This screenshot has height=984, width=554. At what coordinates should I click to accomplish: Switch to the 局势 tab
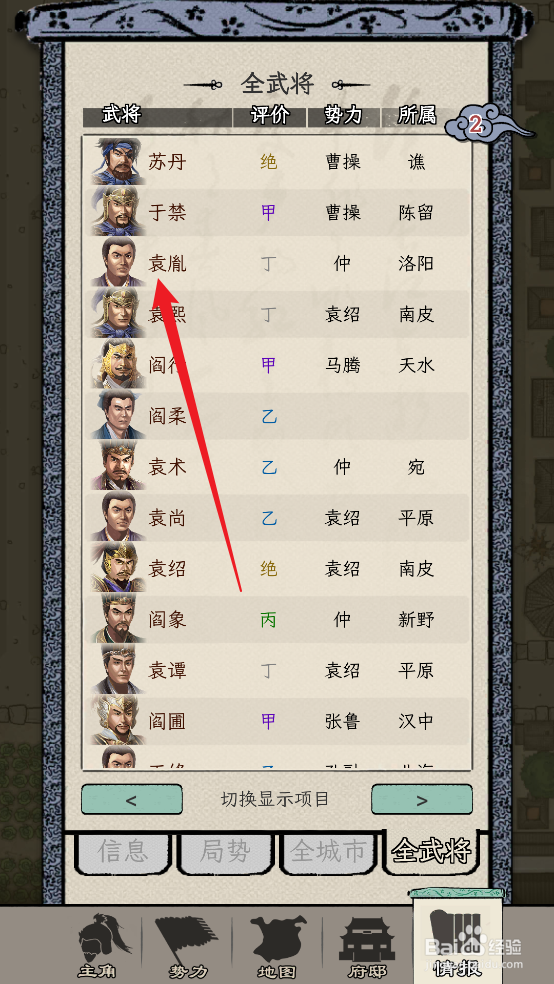click(x=225, y=853)
